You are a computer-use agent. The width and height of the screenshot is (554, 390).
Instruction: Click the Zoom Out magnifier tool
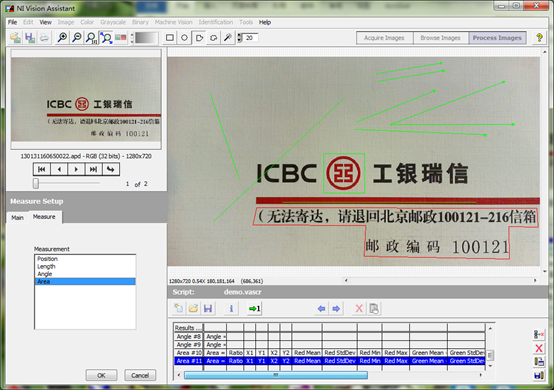[76, 37]
